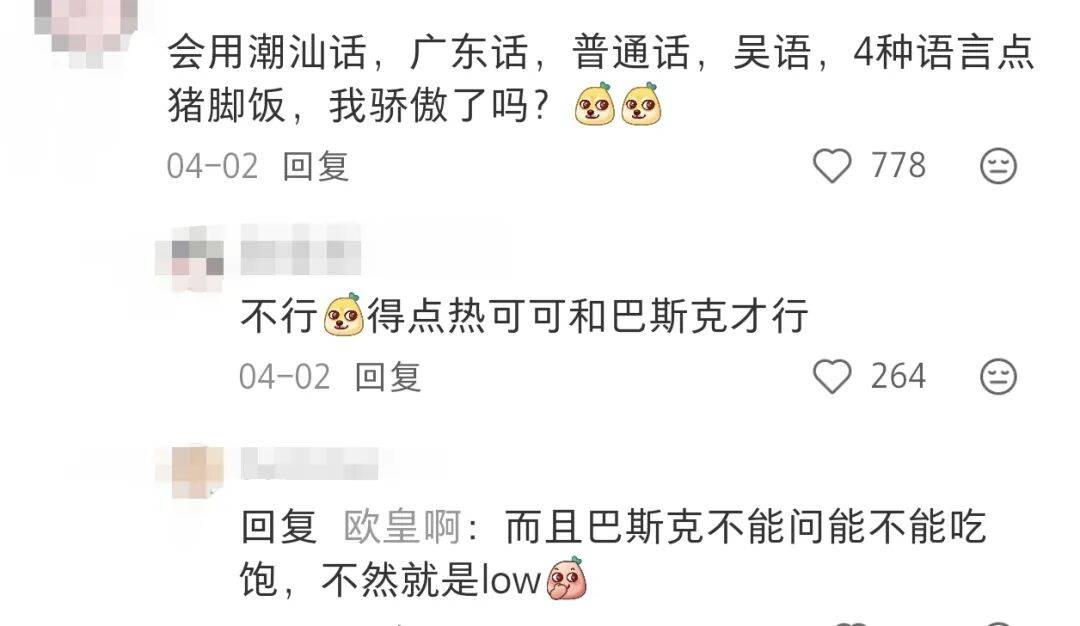Image resolution: width=1080 pixels, height=626 pixels.
Task: Dislike the top comment about 猪脚饭
Action: pos(998,166)
